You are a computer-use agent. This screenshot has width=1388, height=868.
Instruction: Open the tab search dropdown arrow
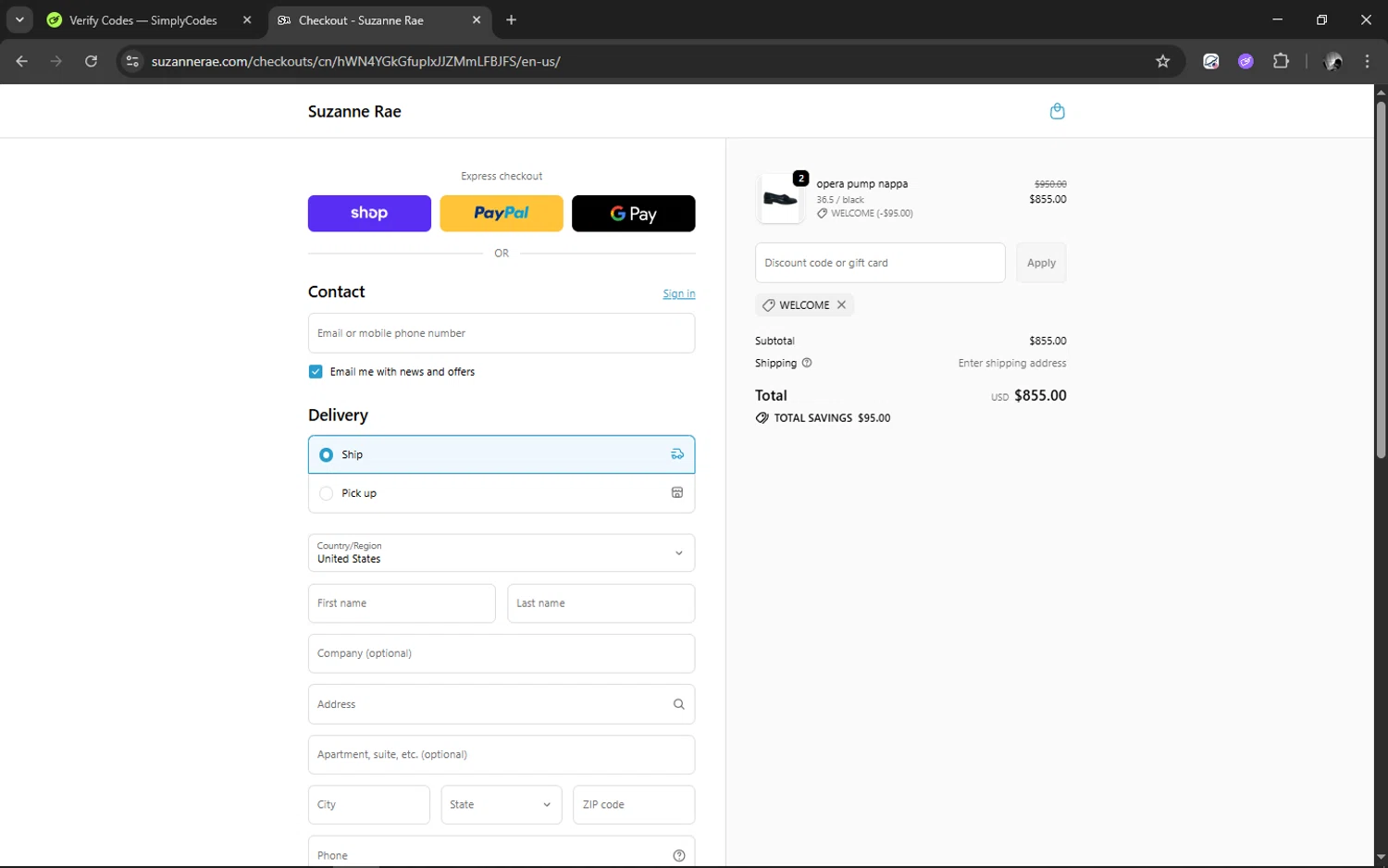[19, 19]
